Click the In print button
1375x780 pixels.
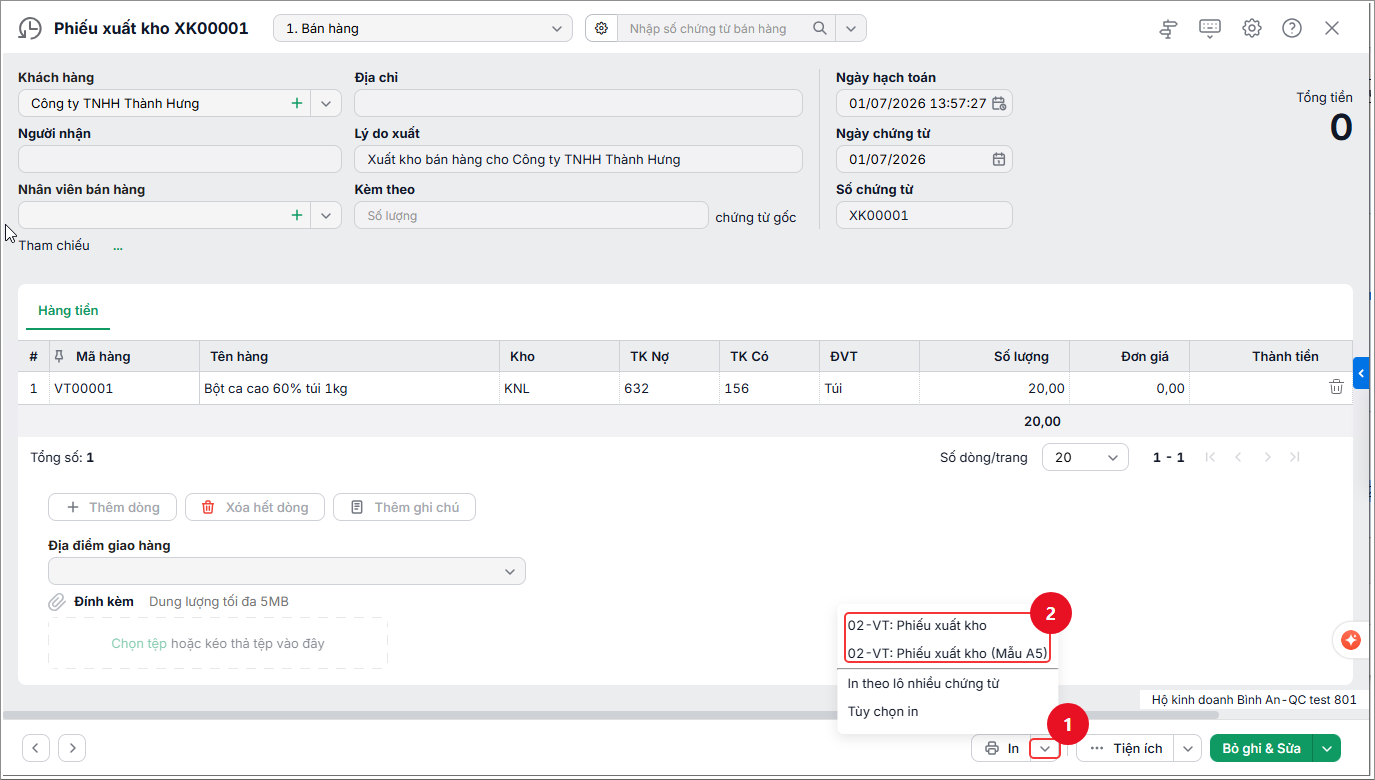[x=1001, y=748]
